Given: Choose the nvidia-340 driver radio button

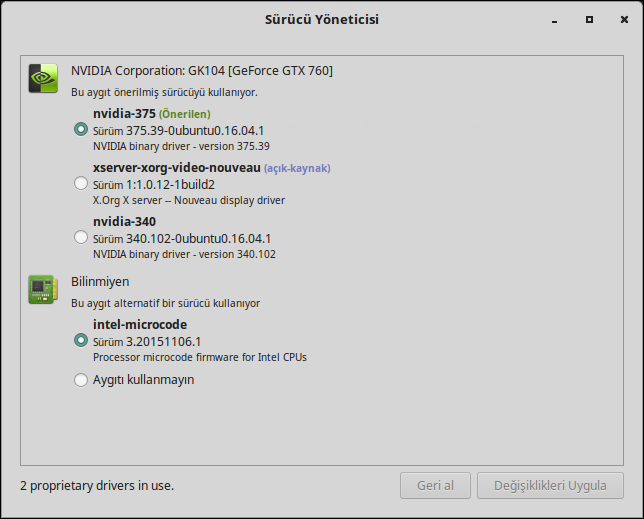Looking at the screenshot, I should click(x=81, y=237).
